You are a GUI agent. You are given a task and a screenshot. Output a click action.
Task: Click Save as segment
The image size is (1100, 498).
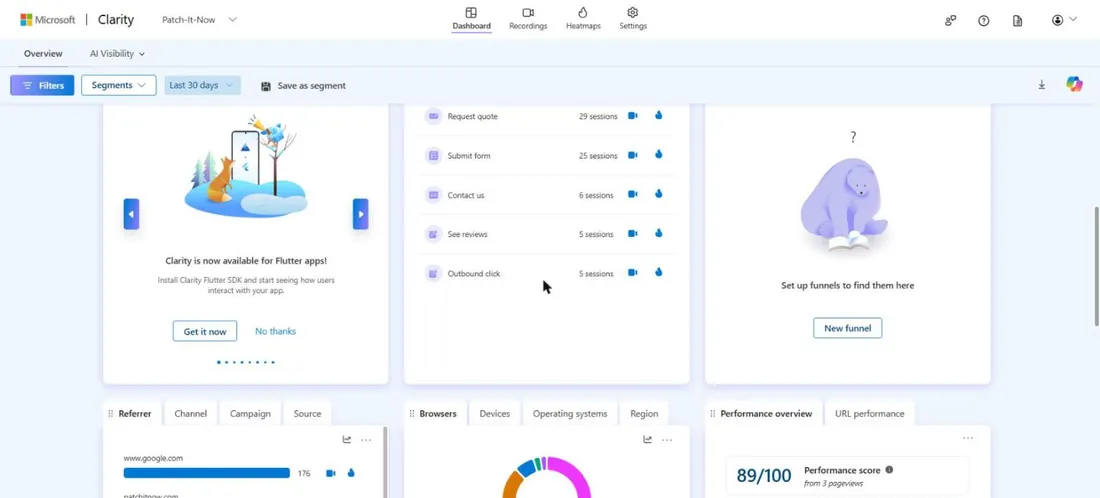pos(304,86)
